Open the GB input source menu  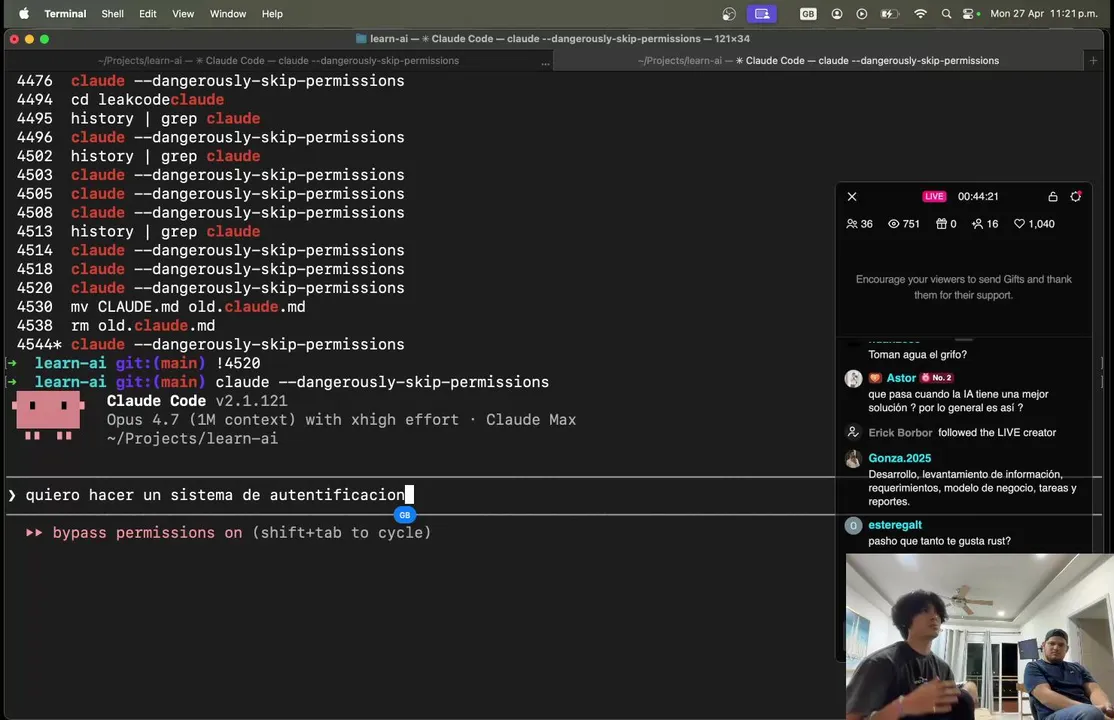tap(808, 14)
